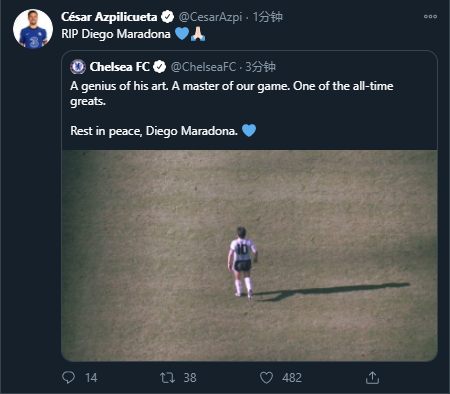Viewport: 450px width, 394px height.
Task: Open the quoted Chelsea FC tweet text
Action: click(x=232, y=108)
